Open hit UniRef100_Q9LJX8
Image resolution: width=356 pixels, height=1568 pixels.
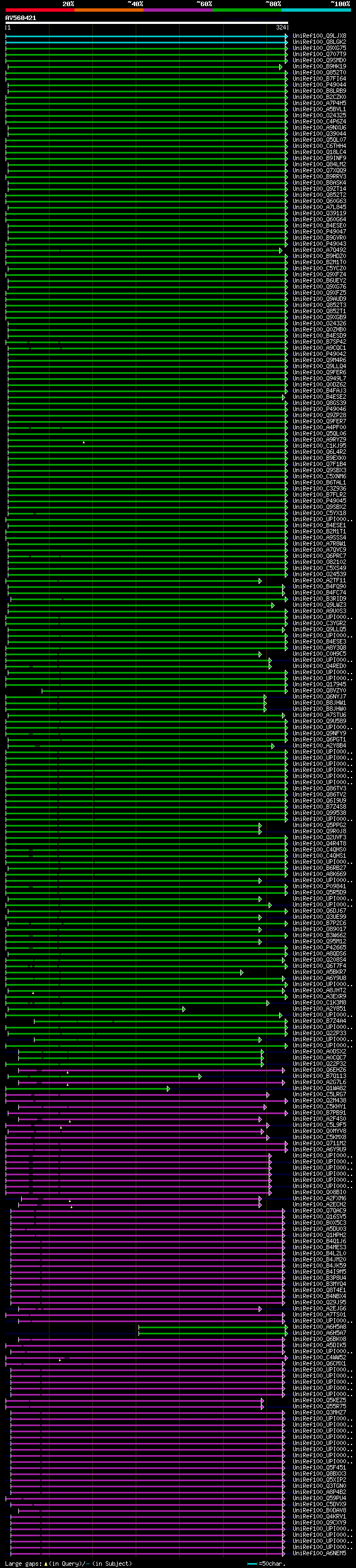point(319,36)
